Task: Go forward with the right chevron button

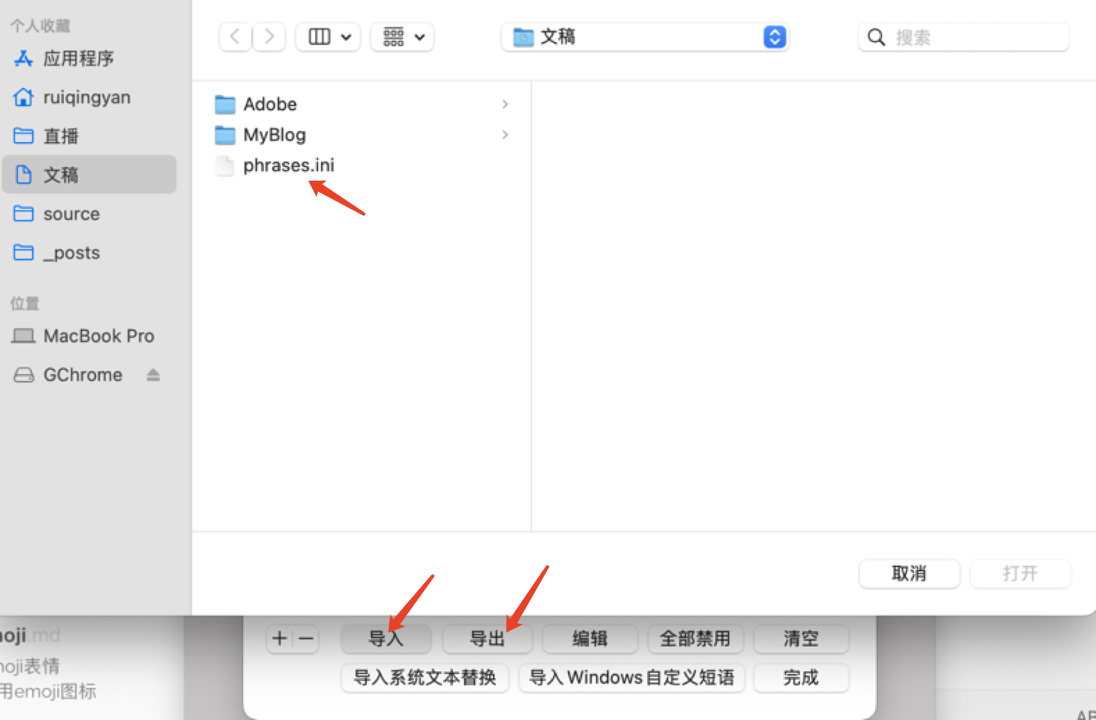Action: point(269,36)
